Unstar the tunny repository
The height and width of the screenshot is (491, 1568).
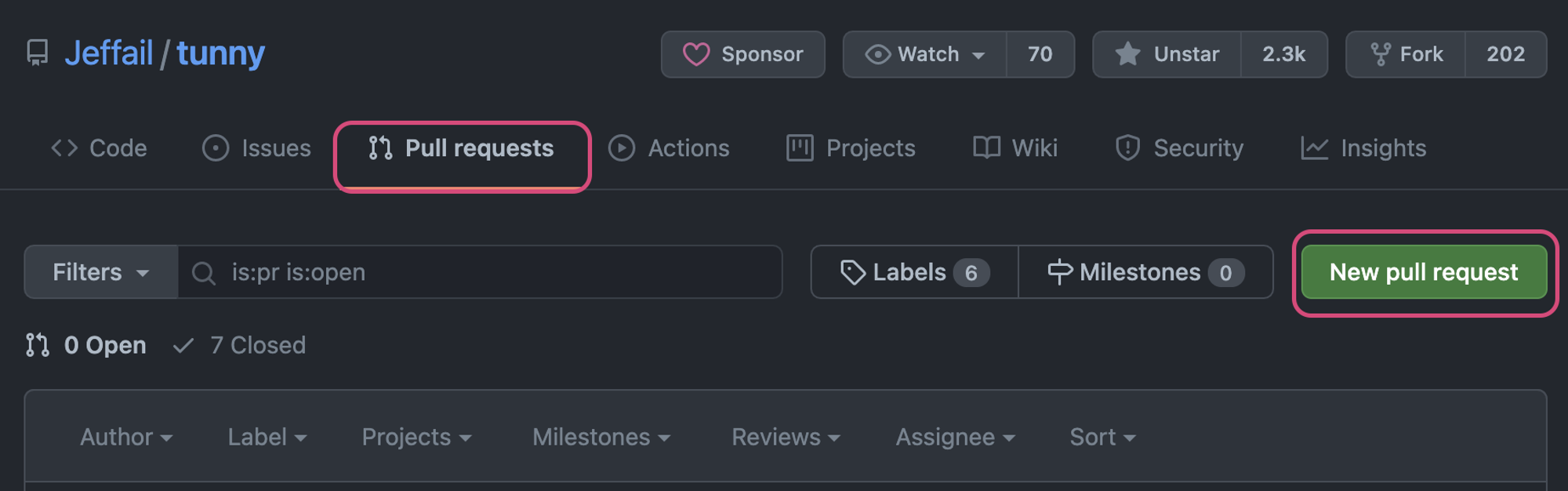1167,54
